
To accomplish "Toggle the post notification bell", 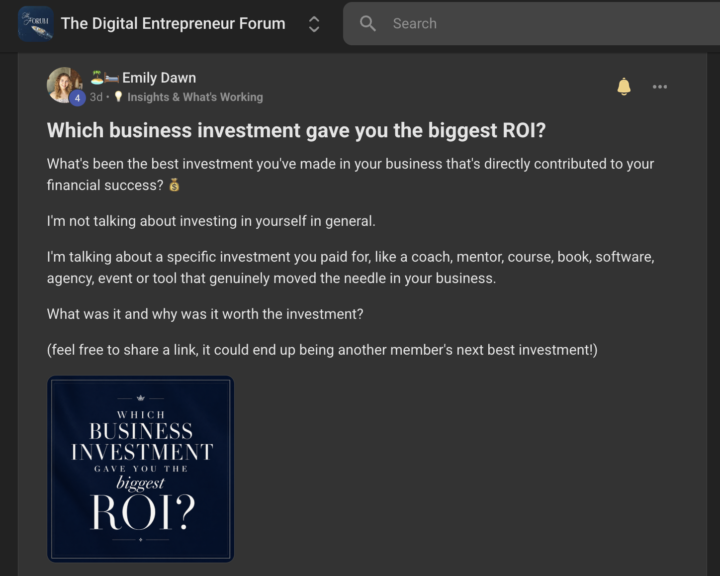I will click(624, 86).
